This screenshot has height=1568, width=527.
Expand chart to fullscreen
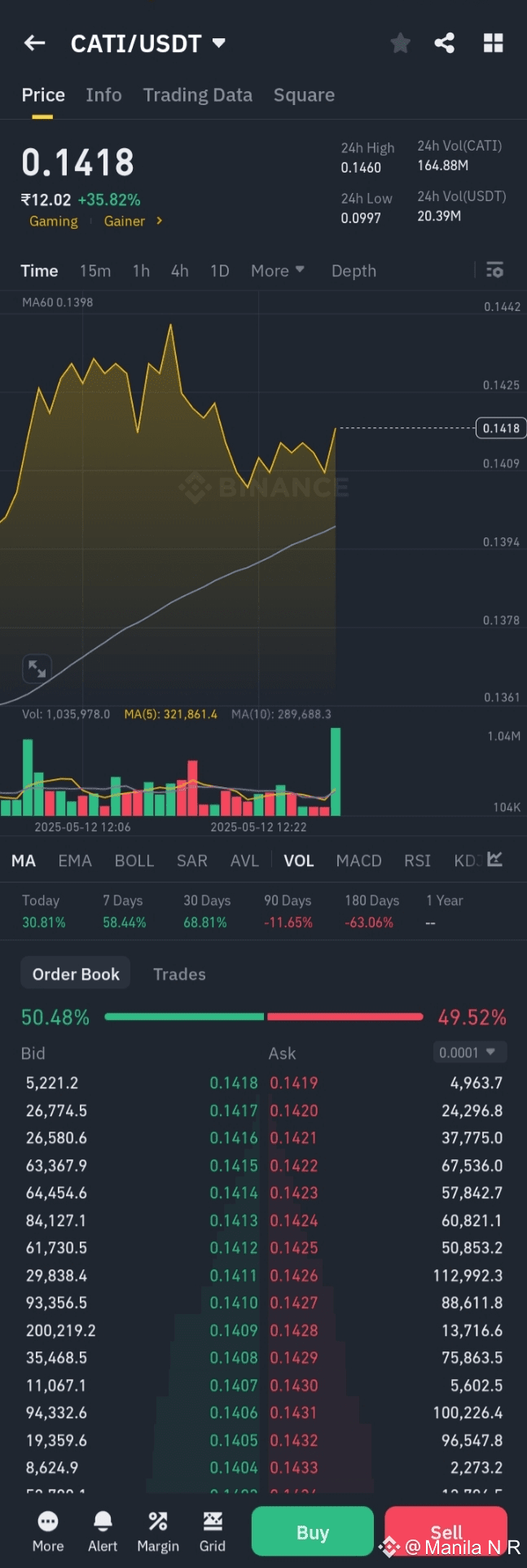pos(37,669)
